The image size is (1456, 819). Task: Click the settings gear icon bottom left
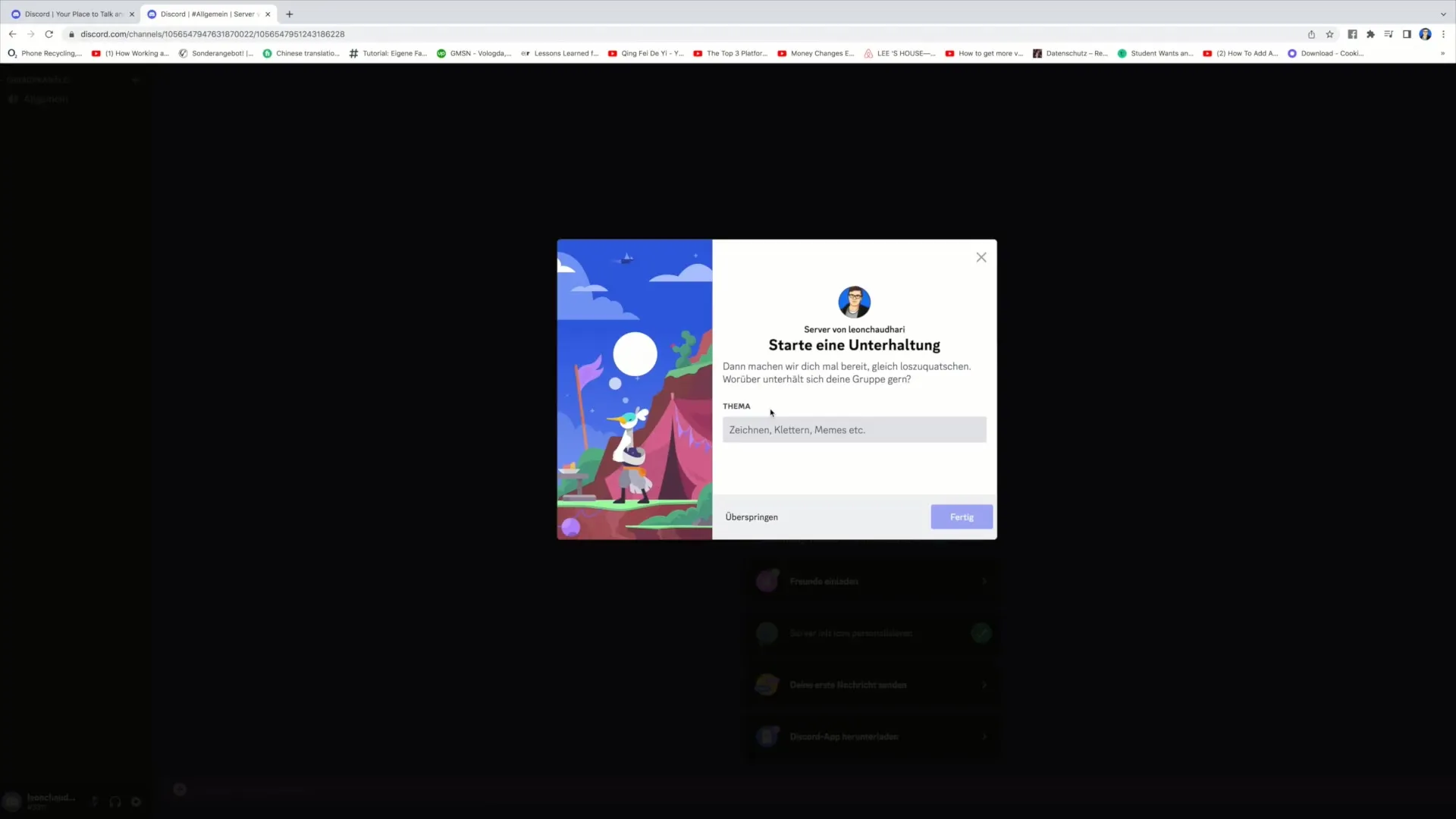136,801
